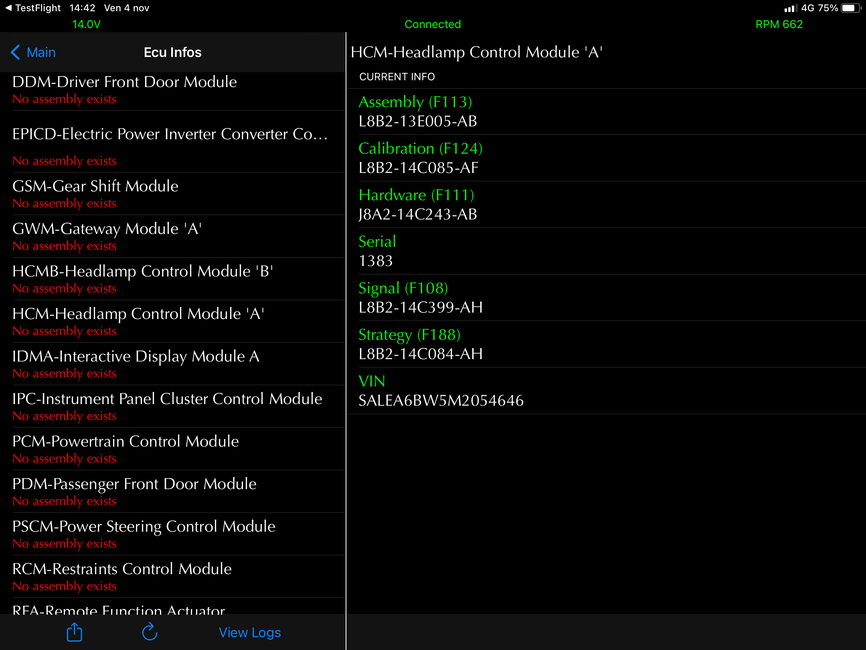866x650 pixels.
Task: Select GSM-Gear Shift Module
Action: (172, 194)
